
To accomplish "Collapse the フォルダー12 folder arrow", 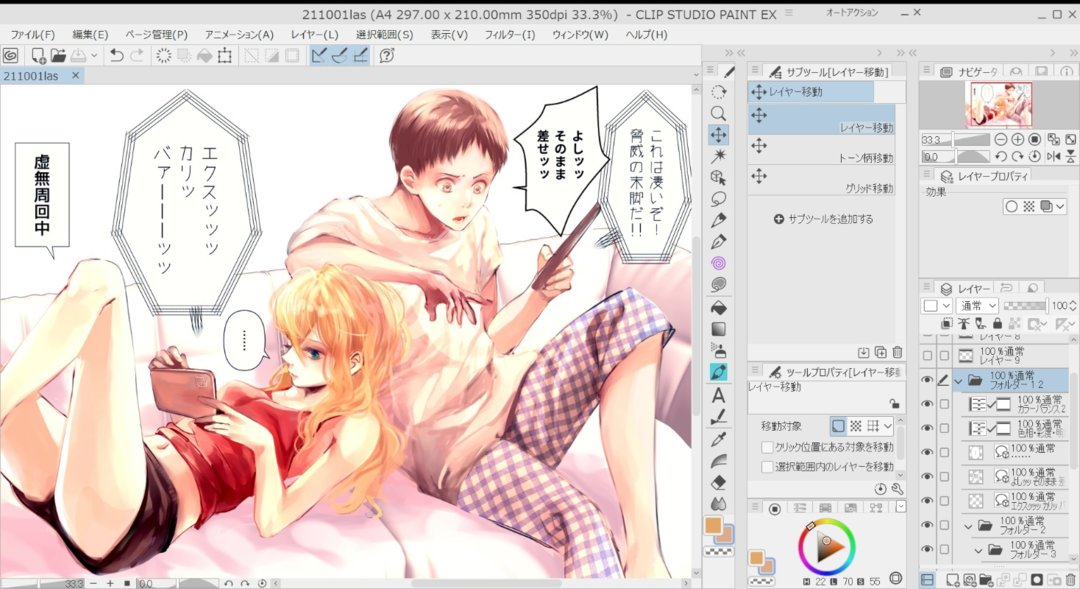I will tap(958, 380).
